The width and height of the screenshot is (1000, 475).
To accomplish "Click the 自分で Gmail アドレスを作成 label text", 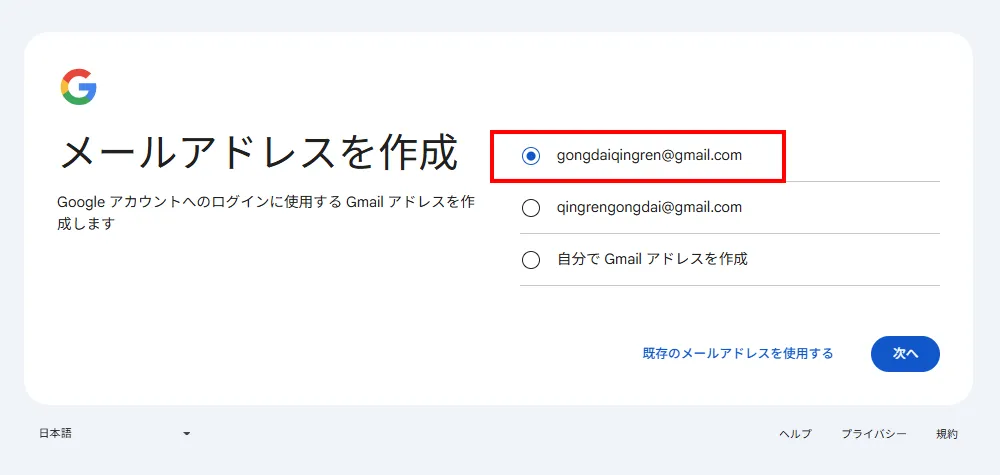I will tap(652, 259).
